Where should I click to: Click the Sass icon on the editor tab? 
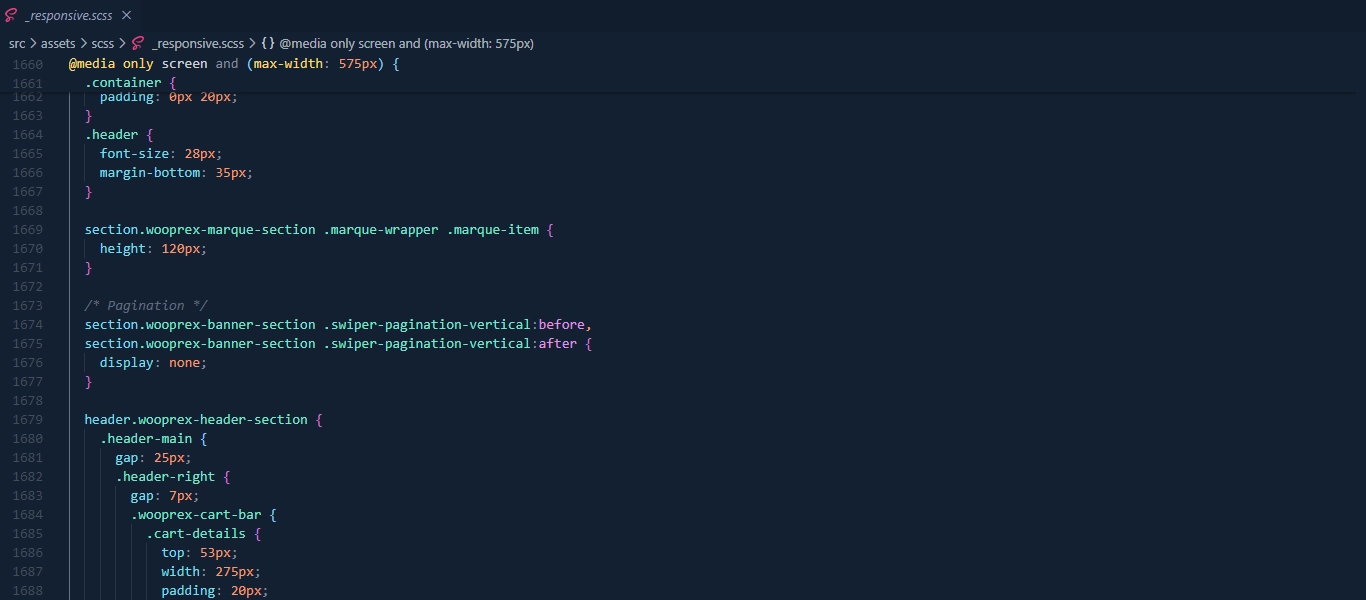point(11,15)
